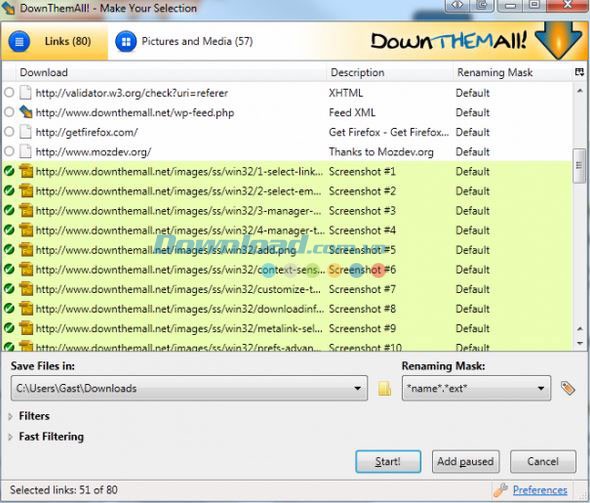The image size is (590, 503).
Task: Click image icon of Screenshot #7 row
Action: click(26, 289)
